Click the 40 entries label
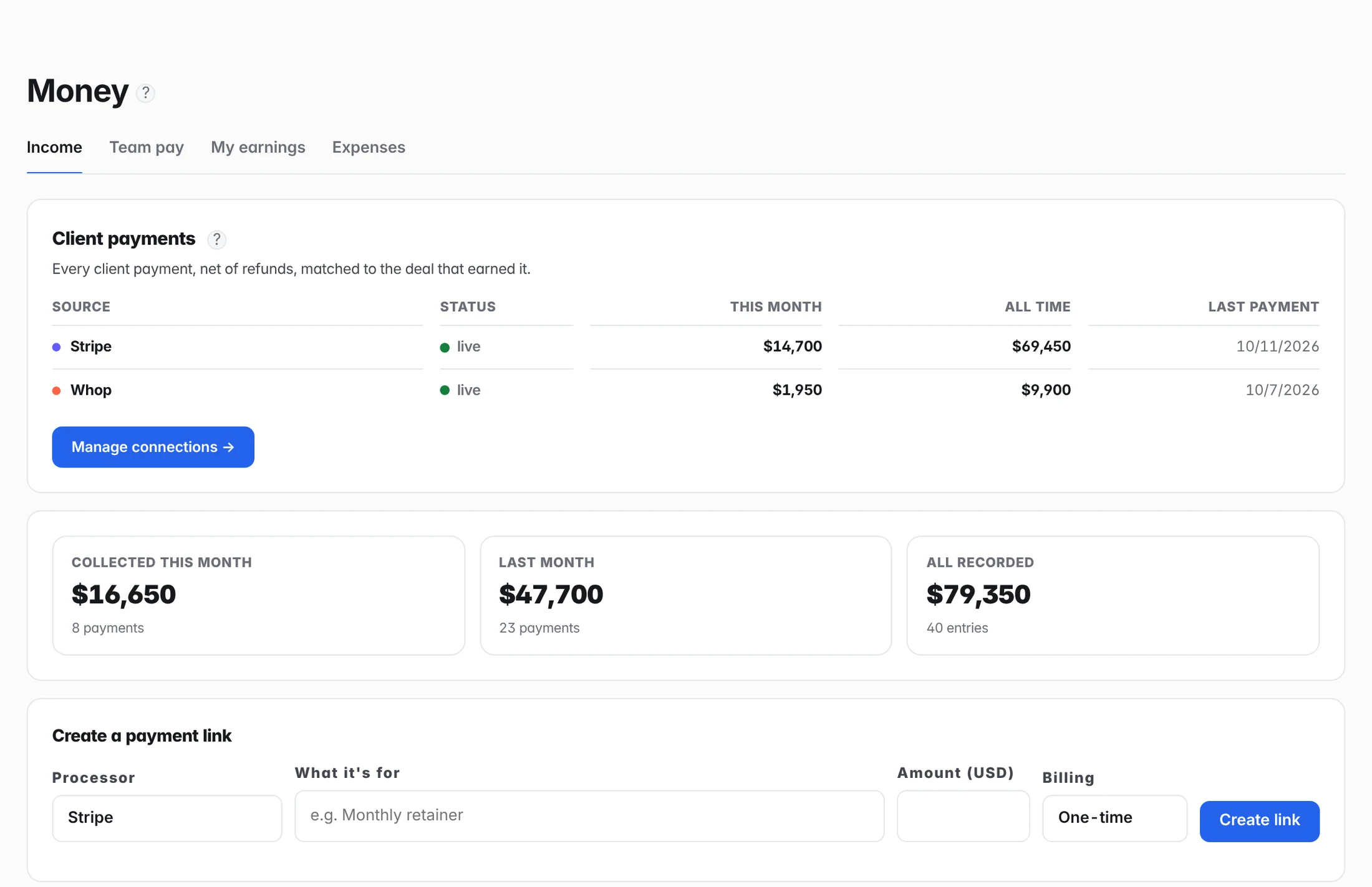 [x=957, y=628]
